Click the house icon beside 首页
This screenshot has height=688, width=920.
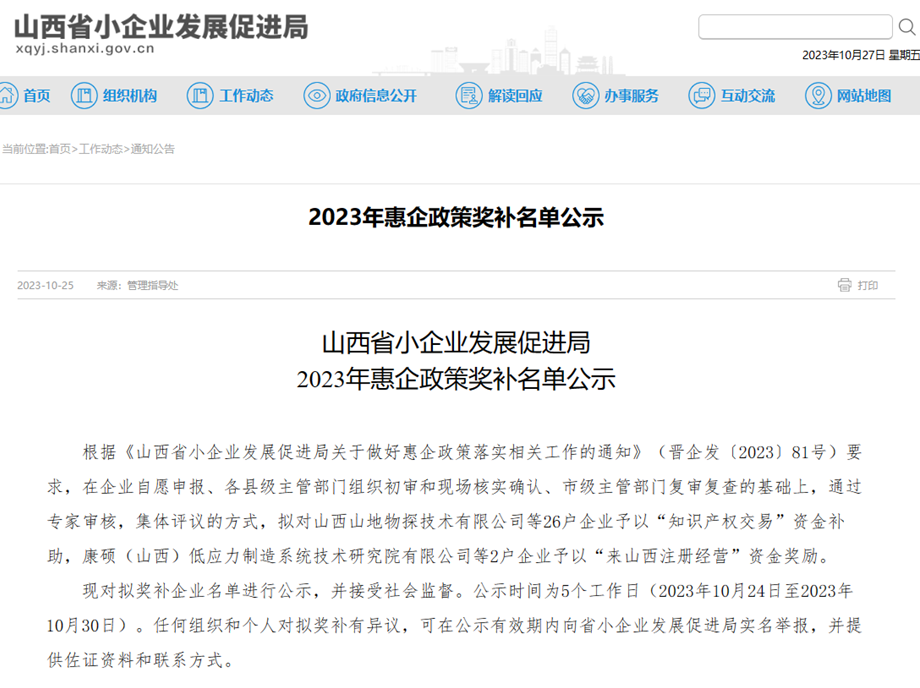click(x=8, y=96)
